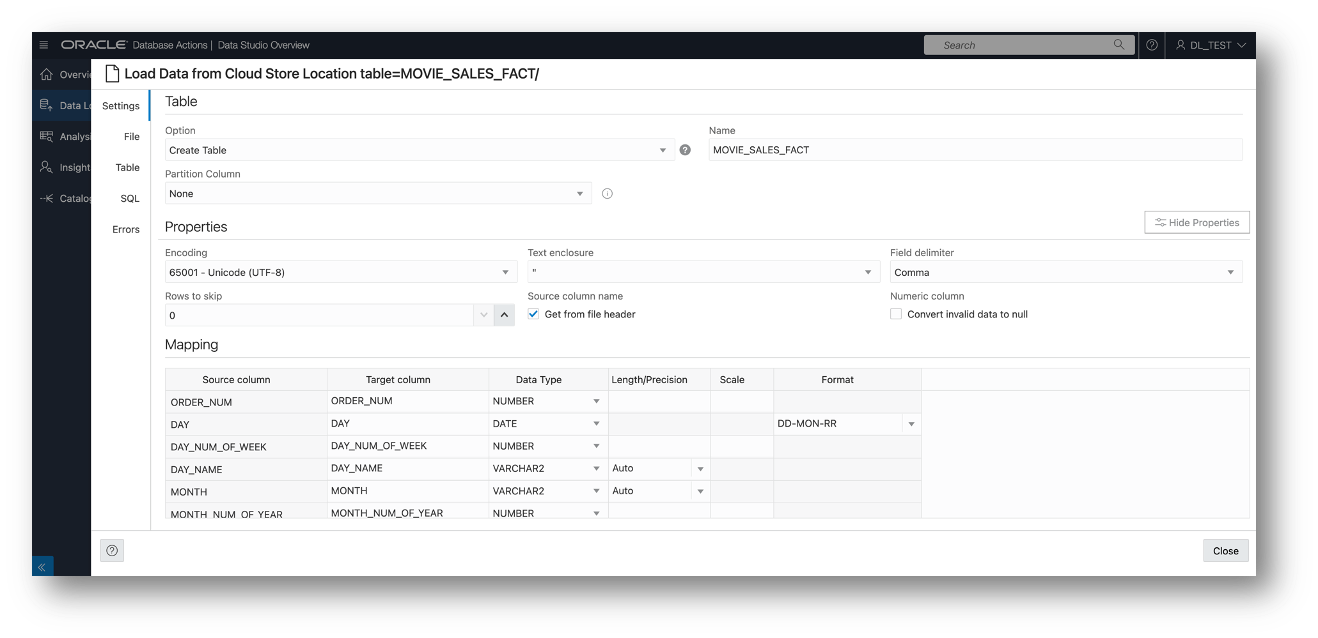Select the Errors tab
The image size is (1318, 638).
(x=126, y=230)
